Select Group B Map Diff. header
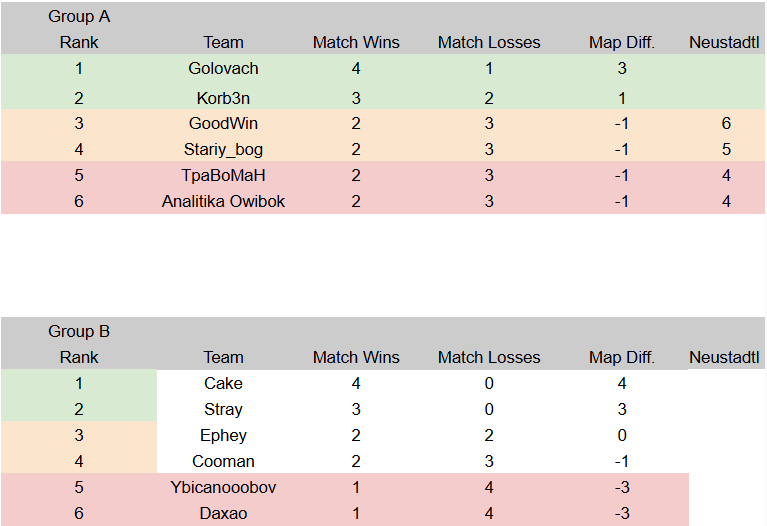 coord(622,358)
